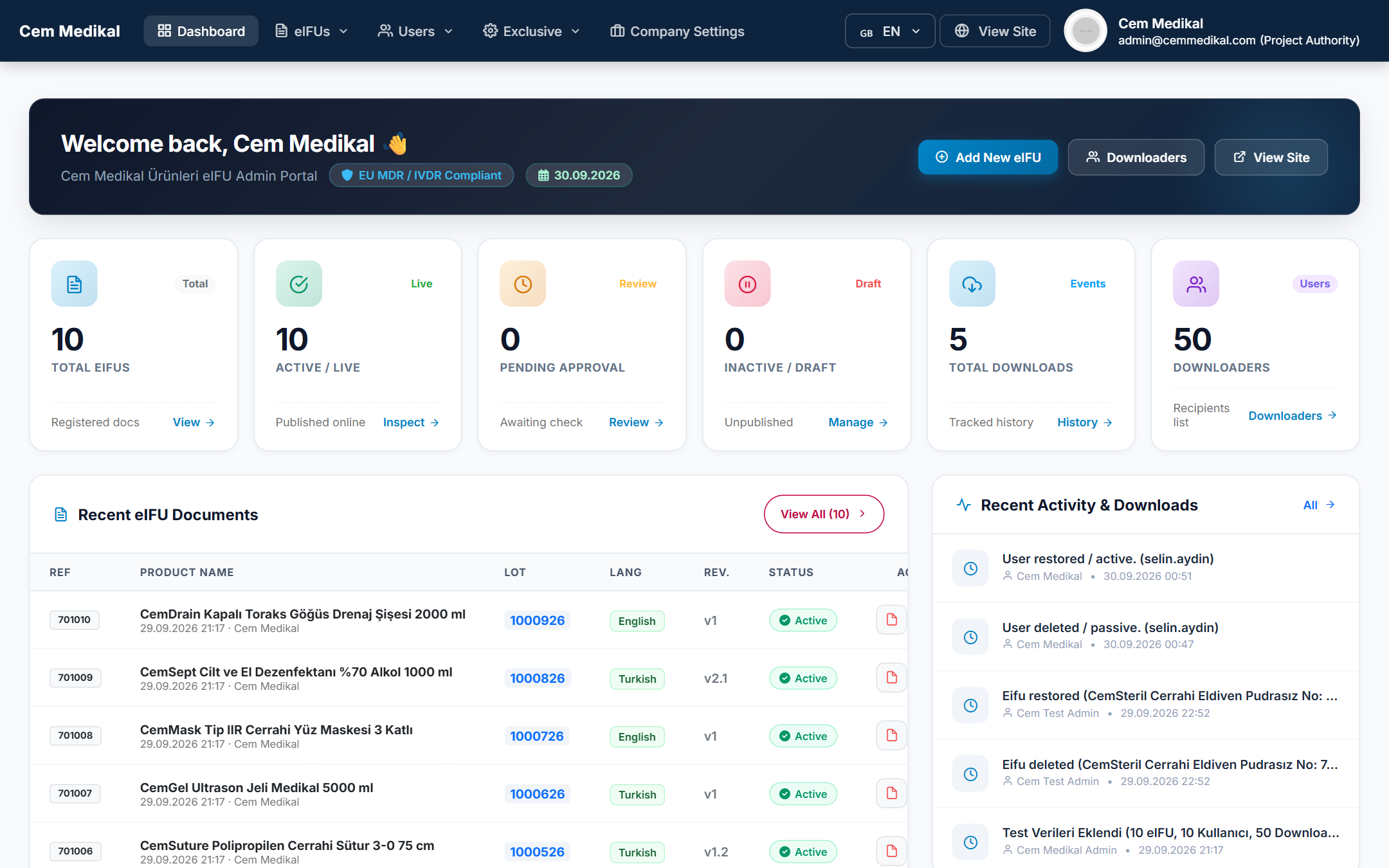Viewport: 1389px width, 868px height.
Task: Click the PDF icon for CemSept row
Action: [x=891, y=678]
